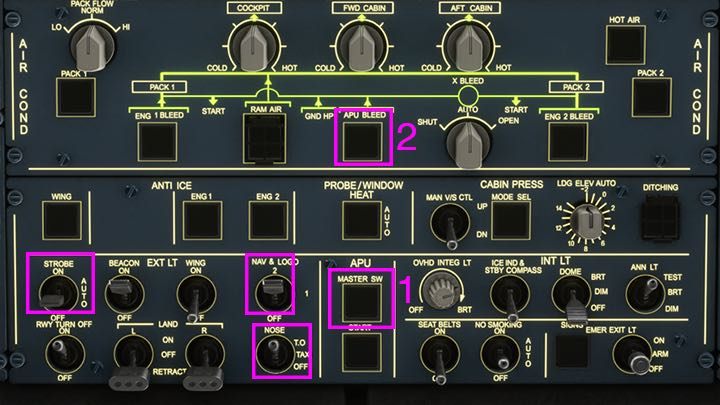Flip the BEACON light switch
The height and width of the screenshot is (405, 720).
click(x=123, y=291)
